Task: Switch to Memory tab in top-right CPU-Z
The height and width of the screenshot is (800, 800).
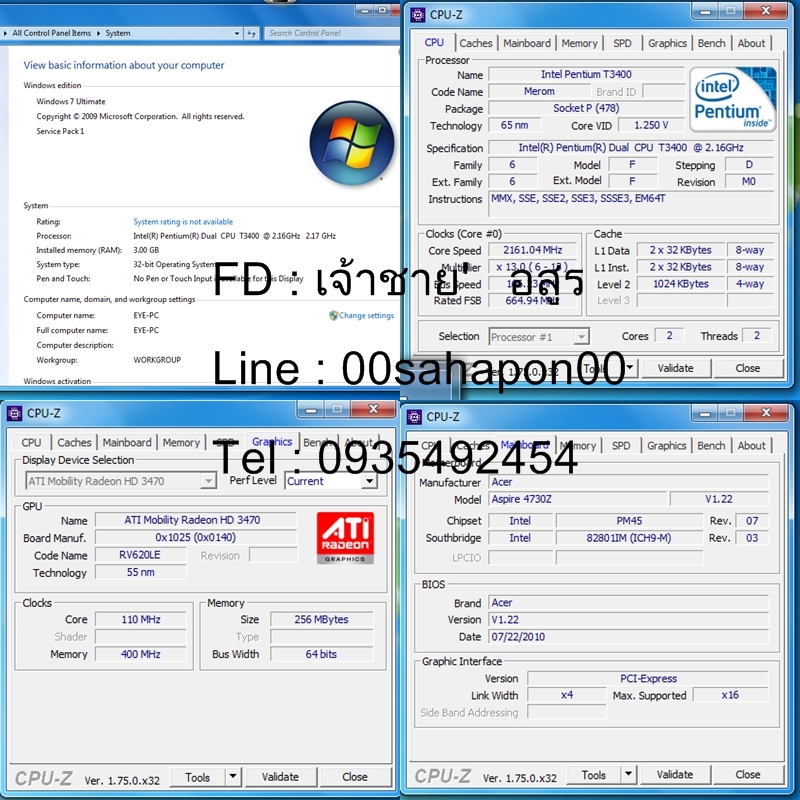Action: (x=579, y=43)
